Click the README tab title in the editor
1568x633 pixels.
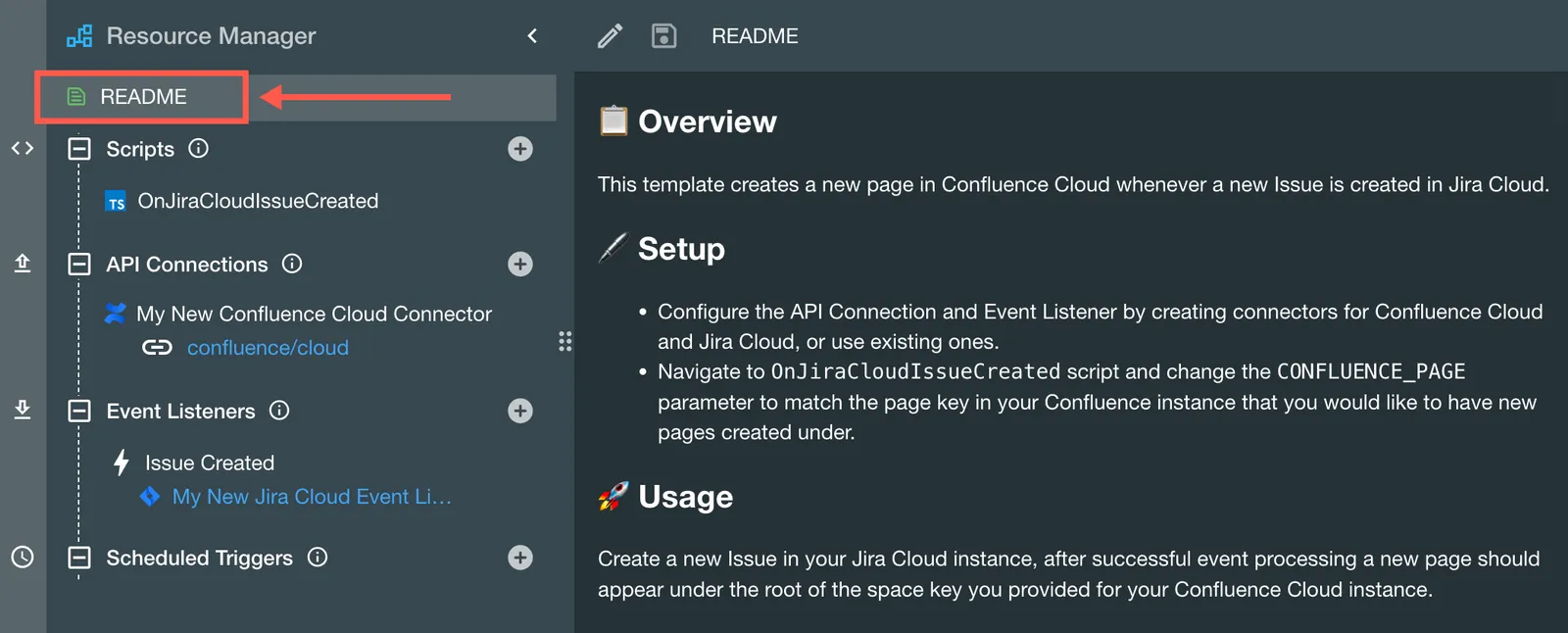755,36
